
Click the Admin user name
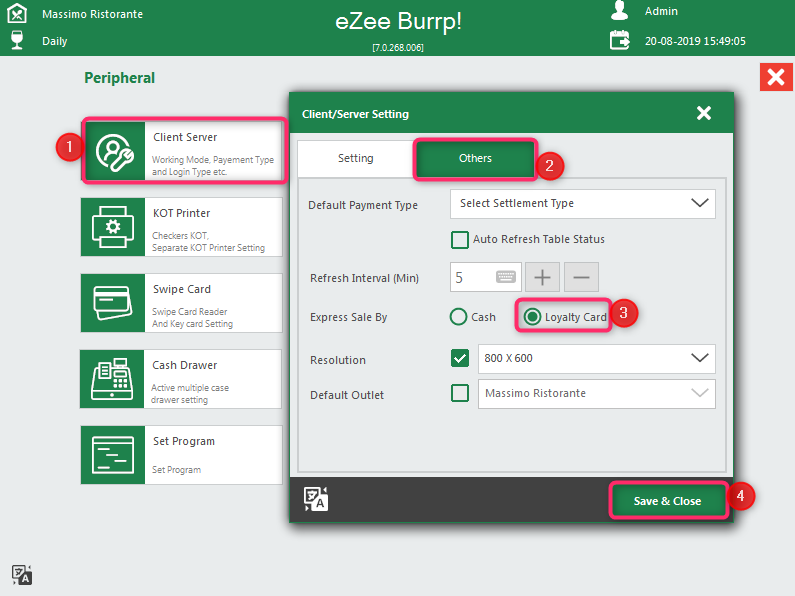click(x=661, y=11)
